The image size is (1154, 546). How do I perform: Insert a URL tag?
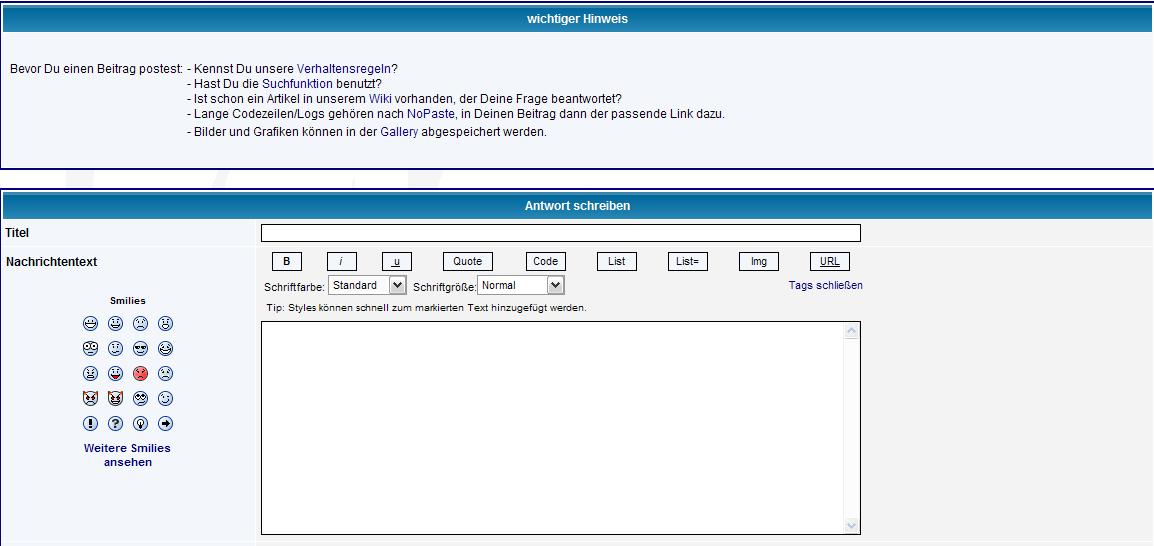click(x=829, y=261)
